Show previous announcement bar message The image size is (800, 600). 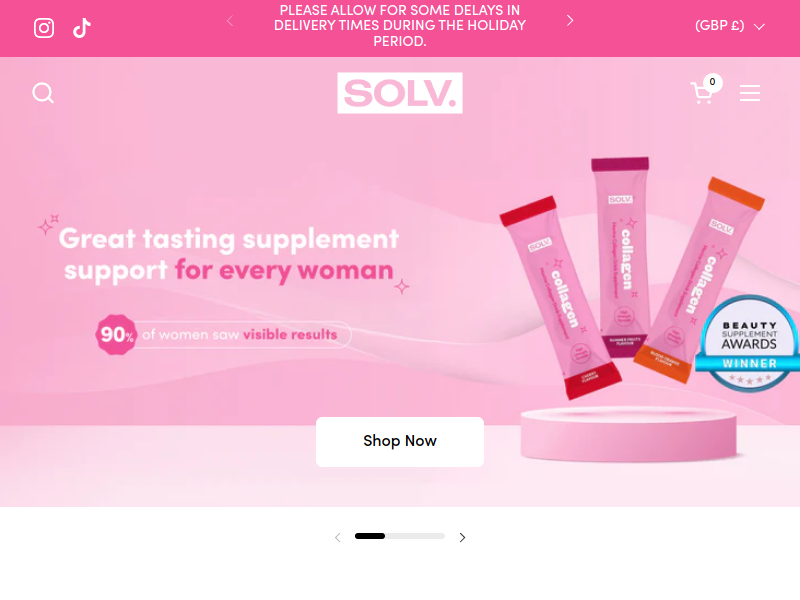[x=230, y=21]
